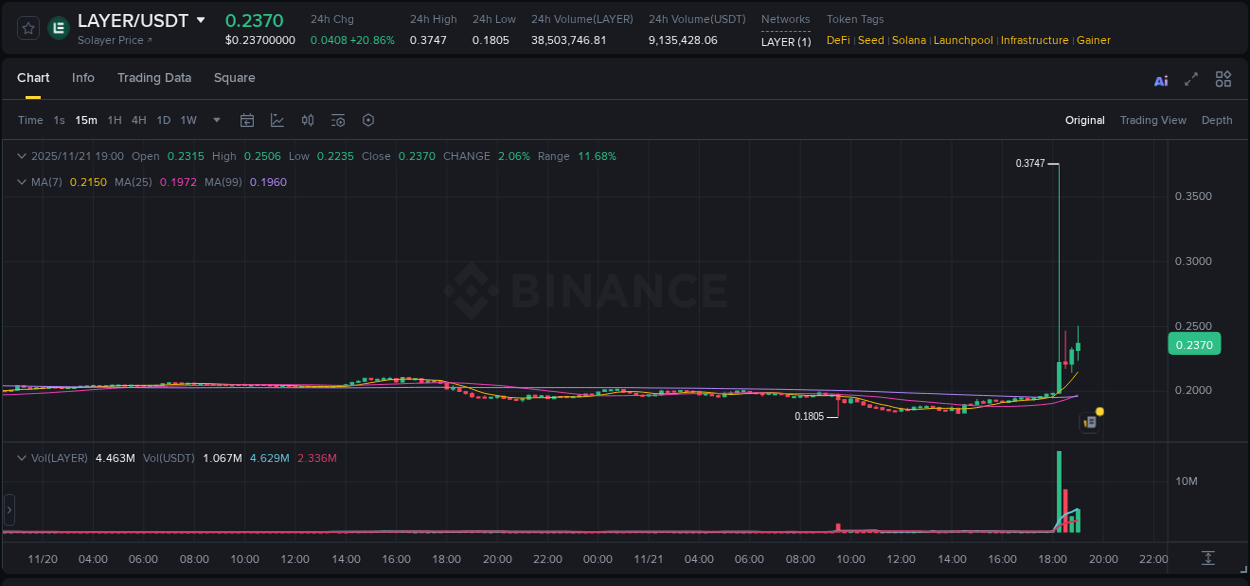The width and height of the screenshot is (1250, 586).
Task: Open the chart settings hexagon icon
Action: tap(368, 120)
